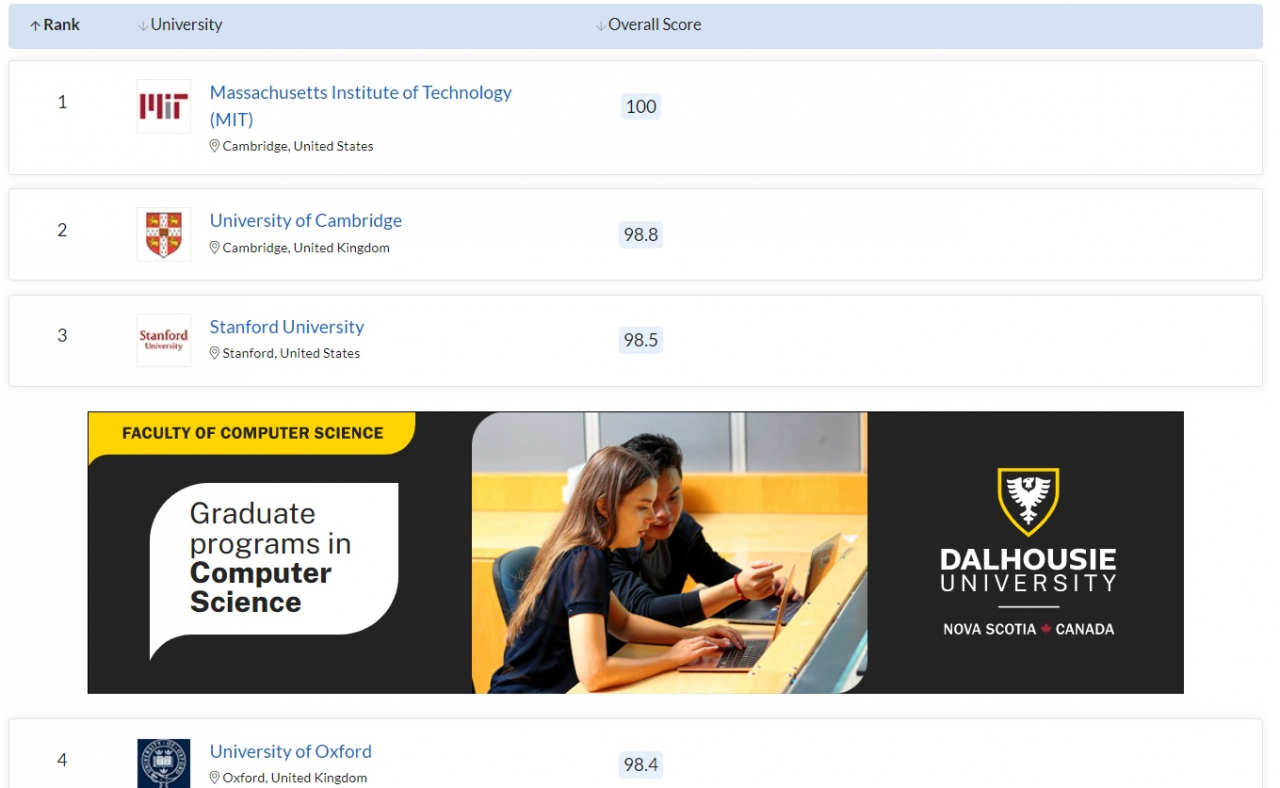Viewport: 1280px width, 788px height.
Task: Click the Cambridge, United Kingdom location text
Action: click(x=306, y=248)
